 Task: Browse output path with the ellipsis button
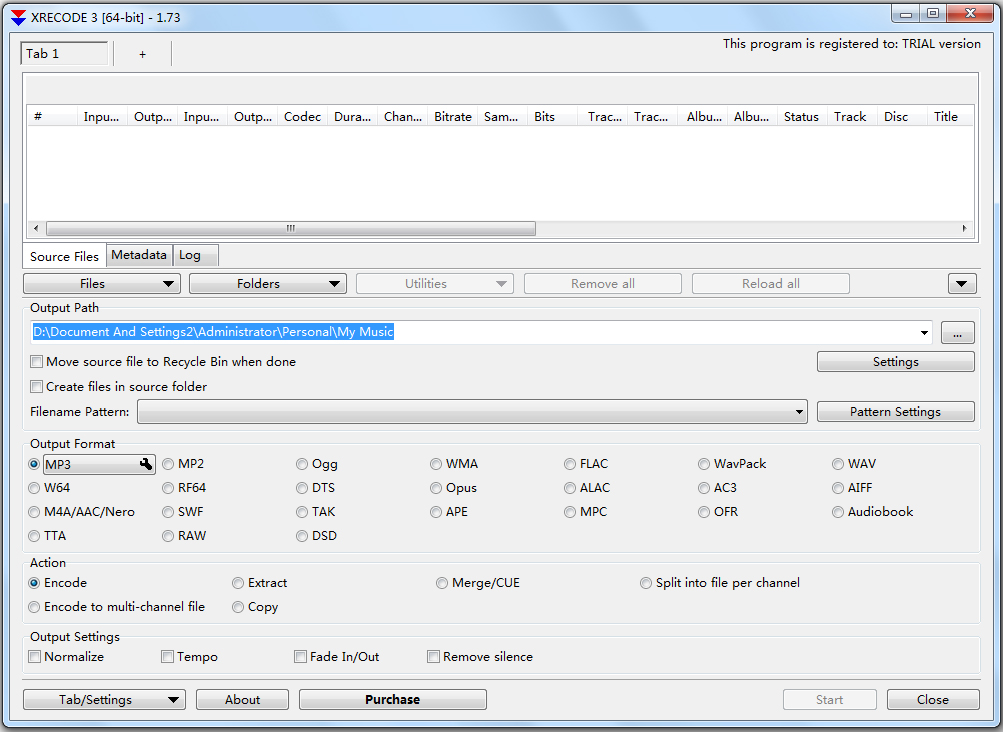tap(957, 333)
